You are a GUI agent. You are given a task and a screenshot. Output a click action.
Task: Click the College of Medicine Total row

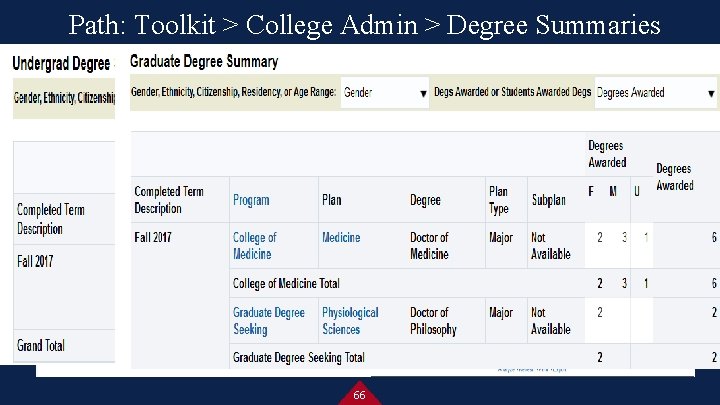pos(286,283)
